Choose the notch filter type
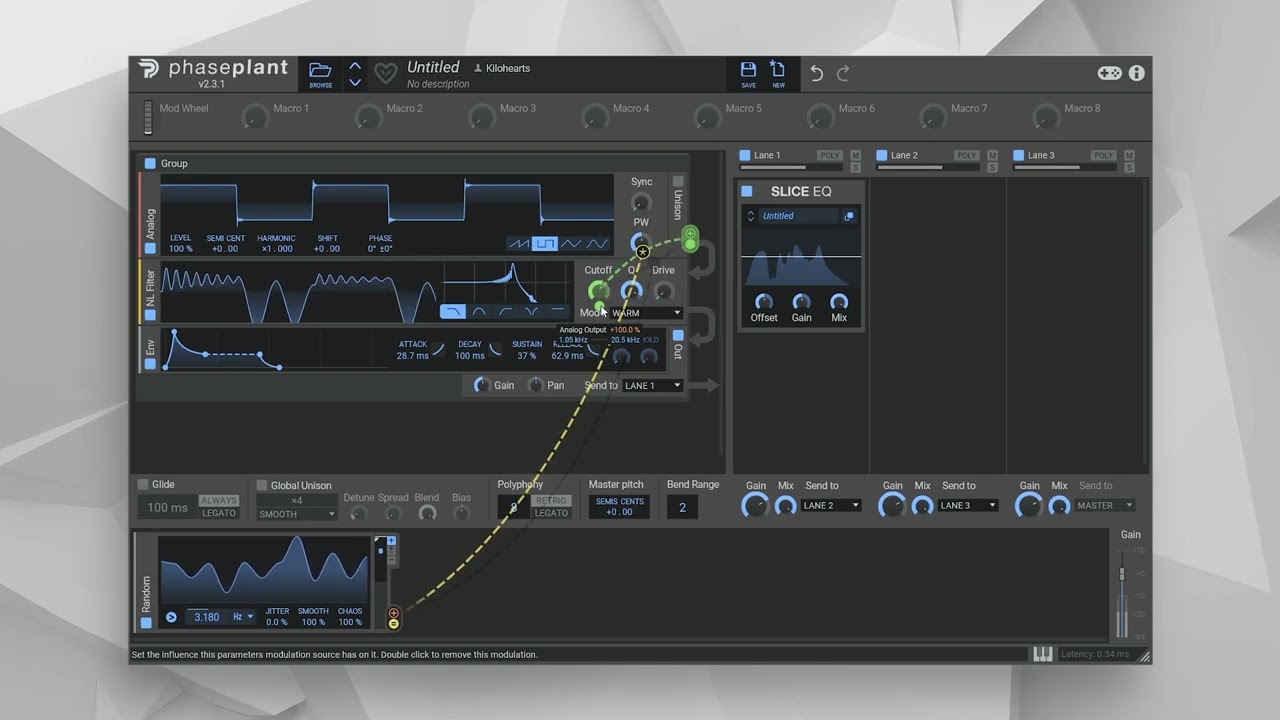The image size is (1280, 720). [531, 312]
